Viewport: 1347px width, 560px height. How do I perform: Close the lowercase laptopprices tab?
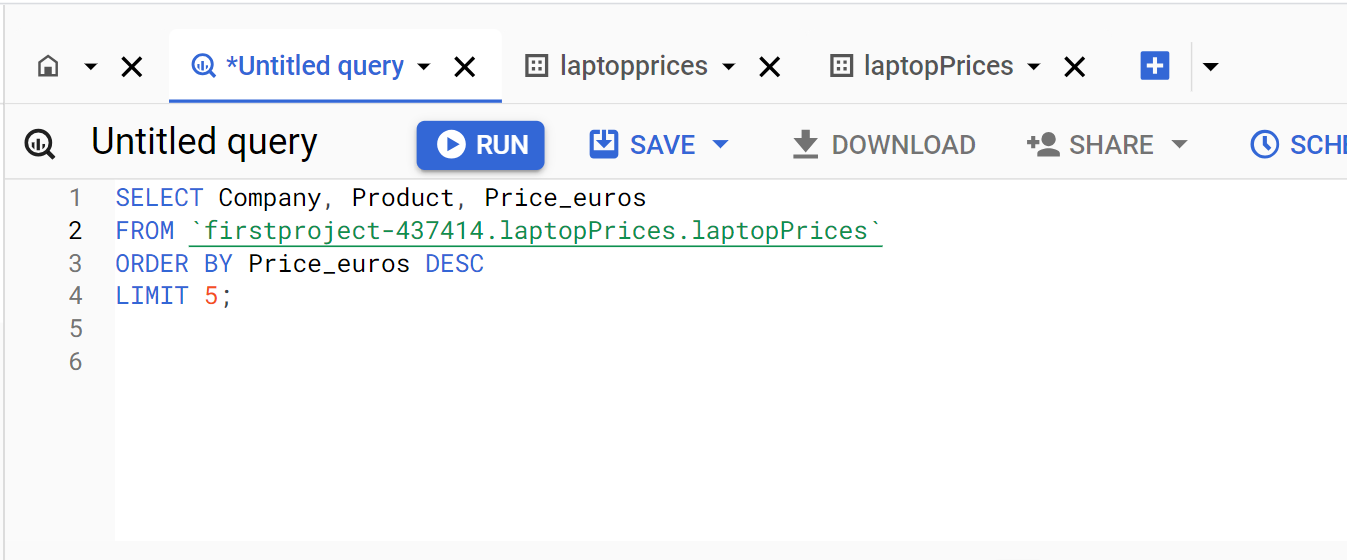(x=770, y=67)
